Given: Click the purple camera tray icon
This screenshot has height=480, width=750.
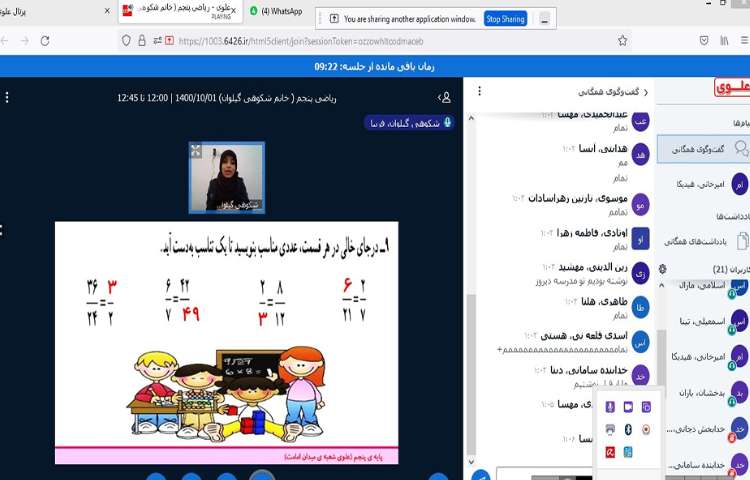Looking at the screenshot, I should [x=628, y=407].
